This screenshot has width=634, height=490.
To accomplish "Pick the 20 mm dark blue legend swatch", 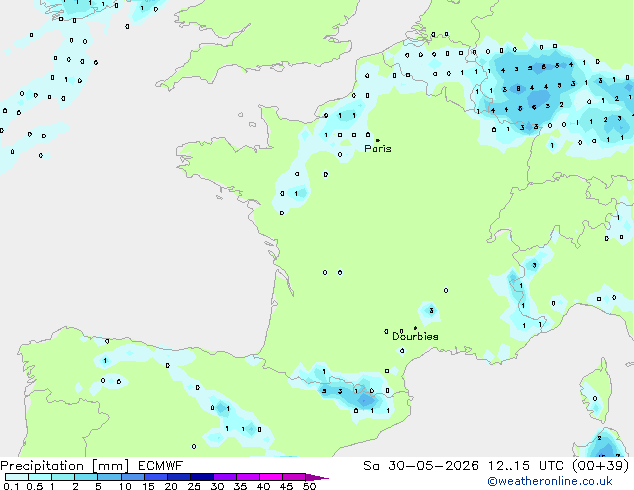I will click(178, 477).
